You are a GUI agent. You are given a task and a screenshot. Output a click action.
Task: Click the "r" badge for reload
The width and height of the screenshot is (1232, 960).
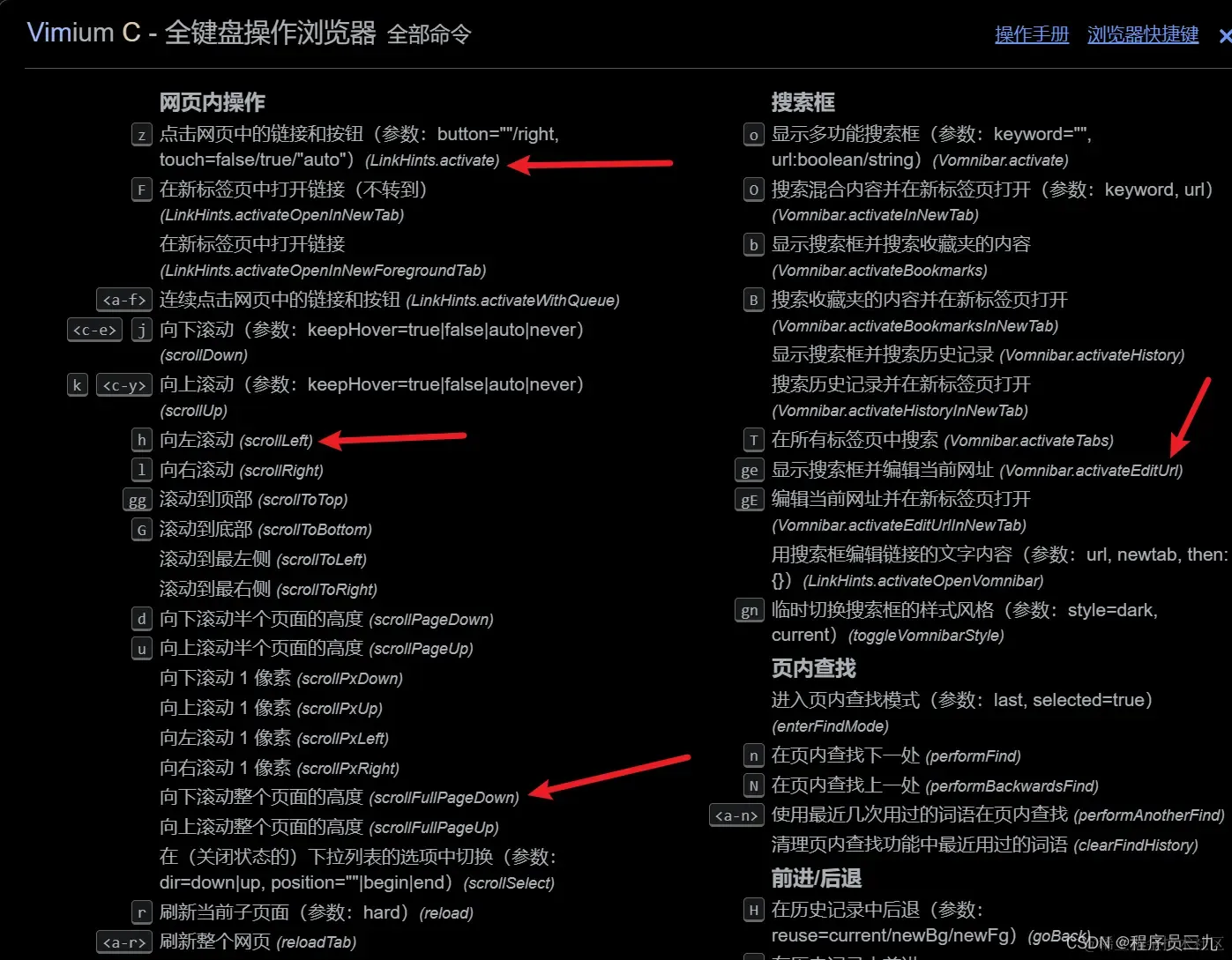coord(141,912)
